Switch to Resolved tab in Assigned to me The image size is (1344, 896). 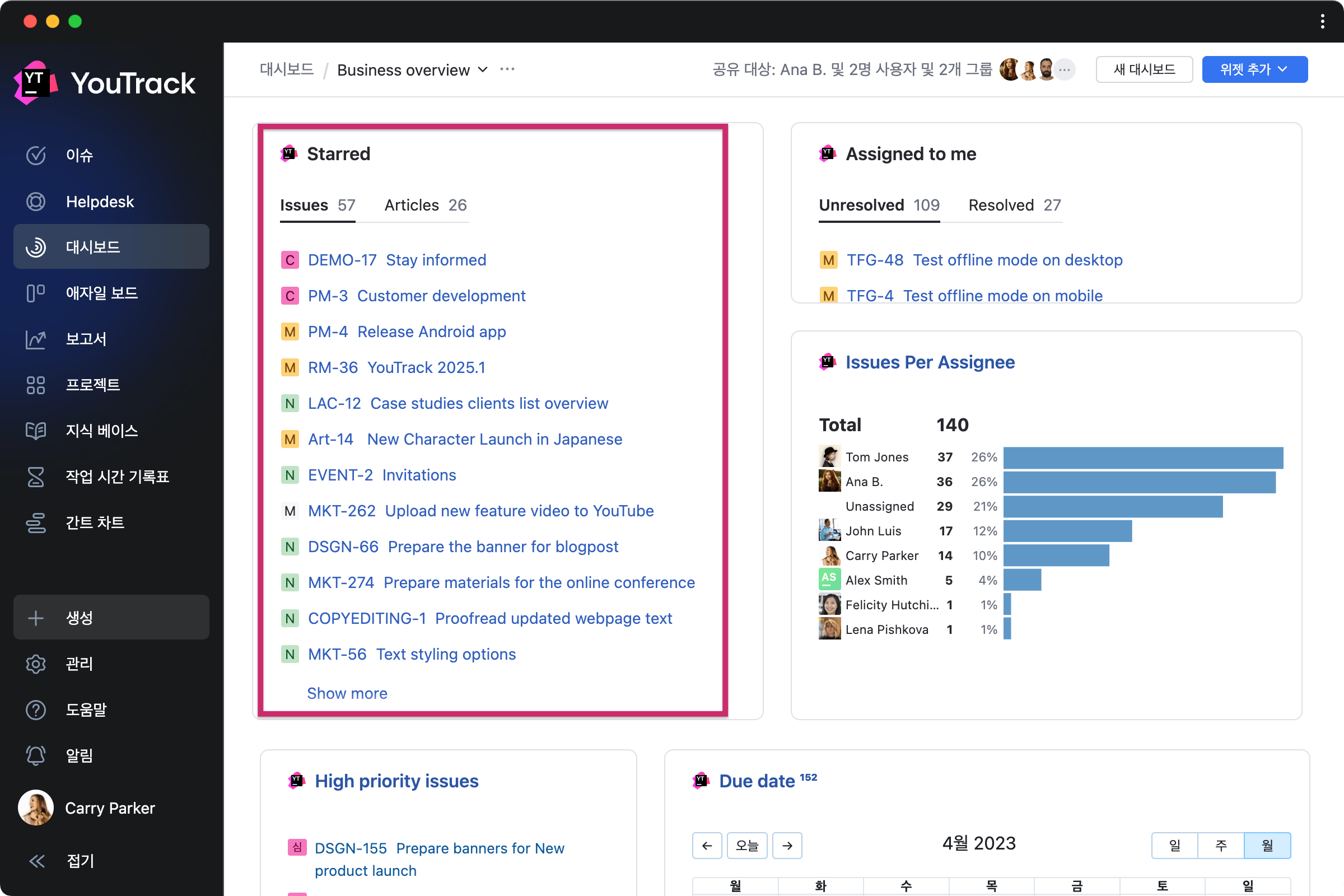(x=1014, y=205)
